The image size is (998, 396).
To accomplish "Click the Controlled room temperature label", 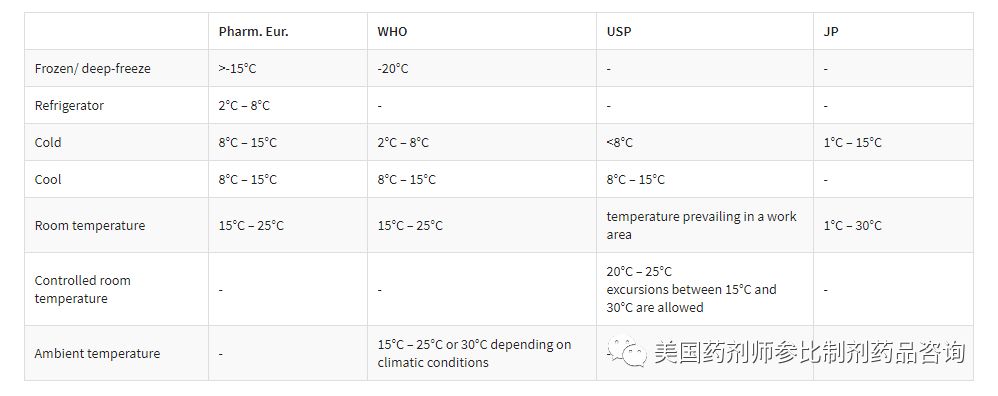I will coord(82,289).
